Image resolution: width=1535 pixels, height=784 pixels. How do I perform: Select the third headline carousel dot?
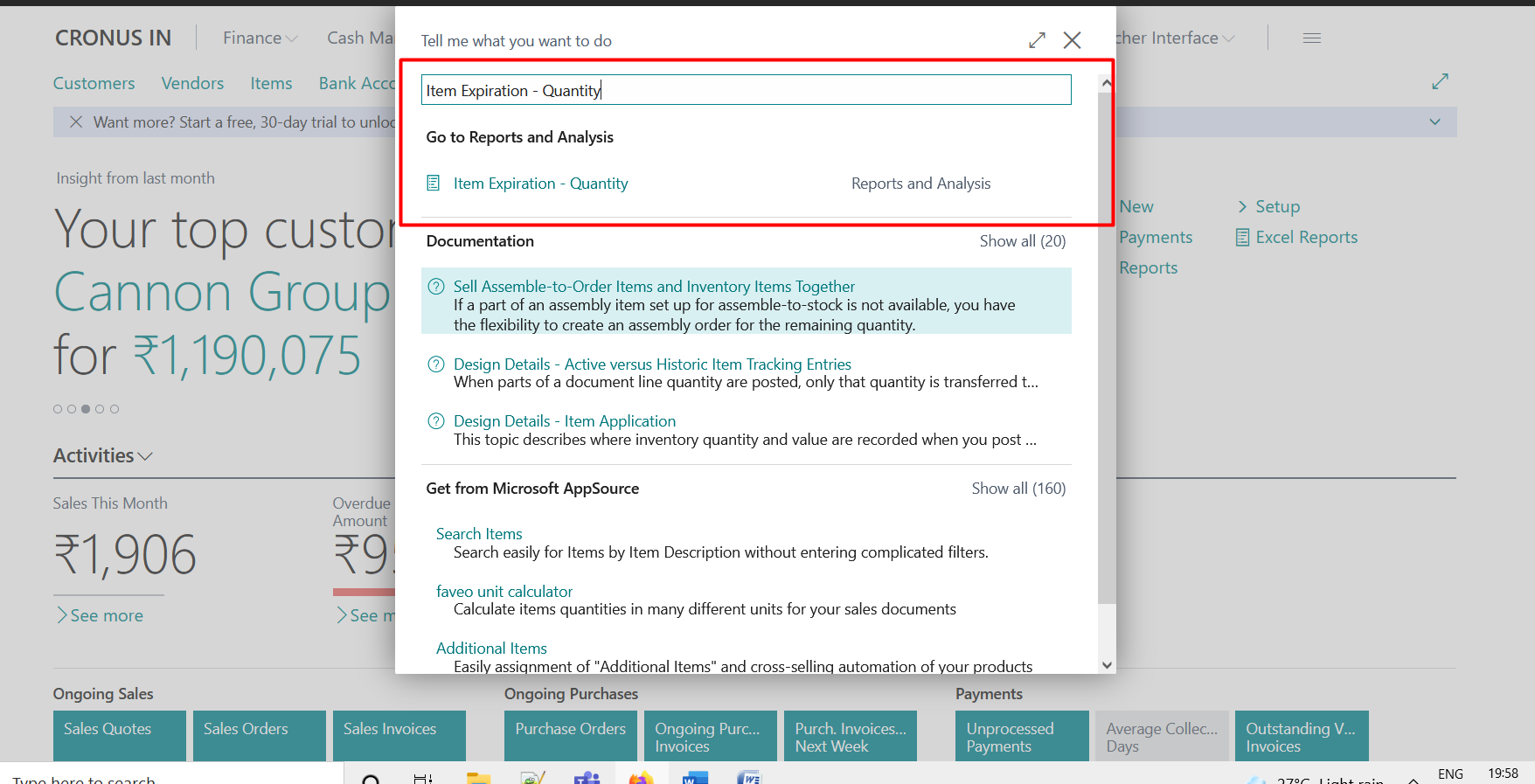pos(86,409)
